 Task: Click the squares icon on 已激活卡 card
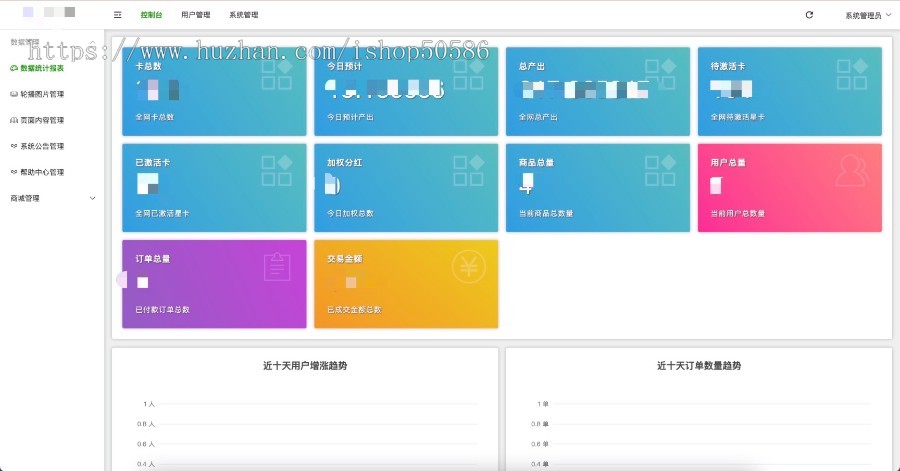pos(277,170)
